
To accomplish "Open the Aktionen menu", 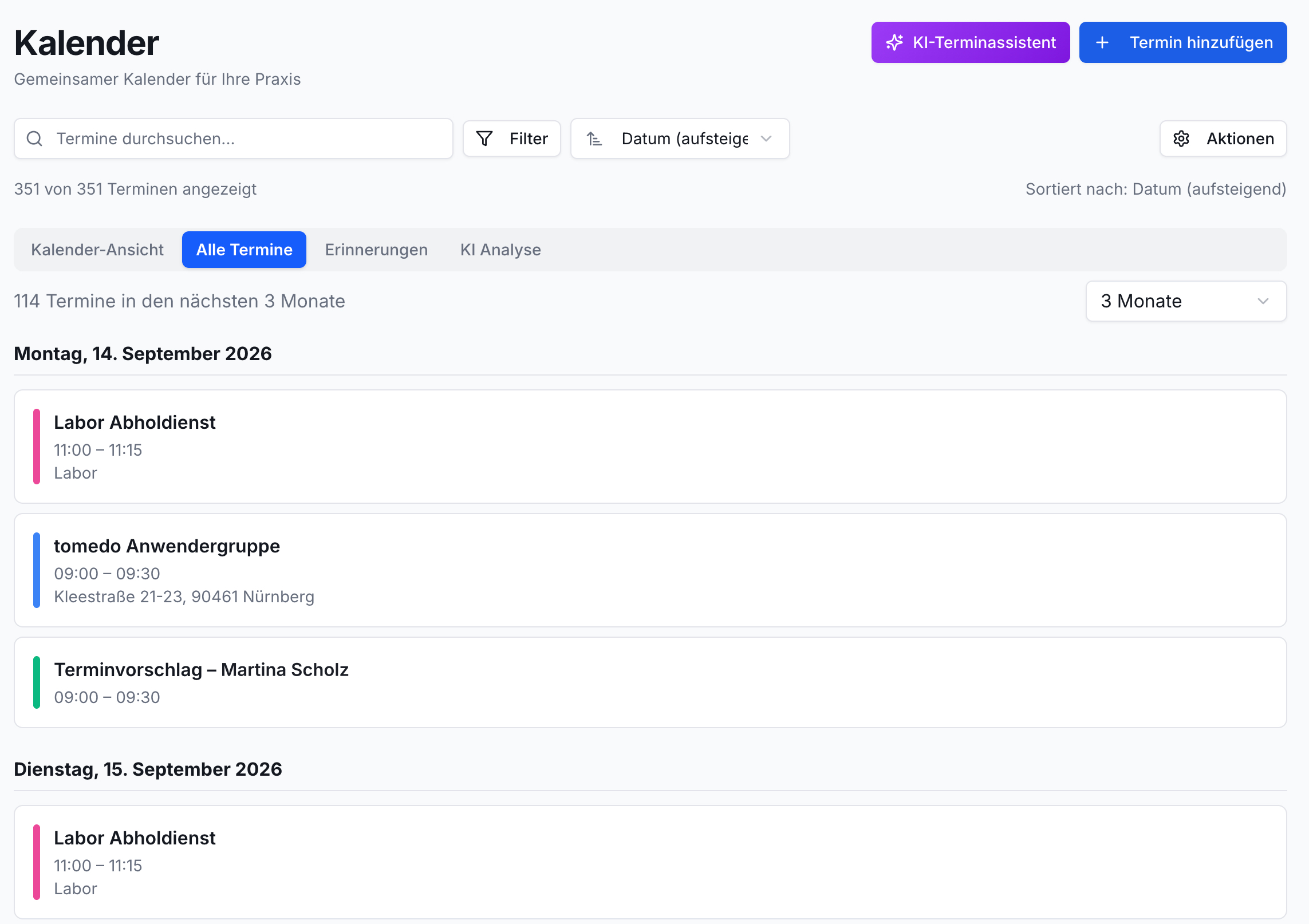I will point(1223,139).
